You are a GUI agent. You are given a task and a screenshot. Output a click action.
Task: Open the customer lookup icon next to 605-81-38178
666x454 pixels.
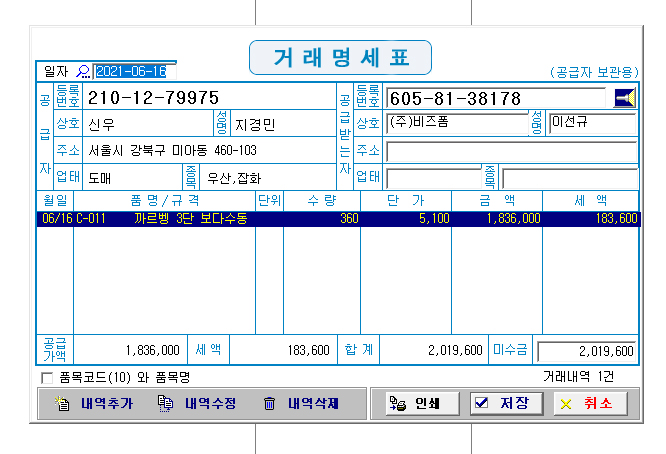coord(625,98)
